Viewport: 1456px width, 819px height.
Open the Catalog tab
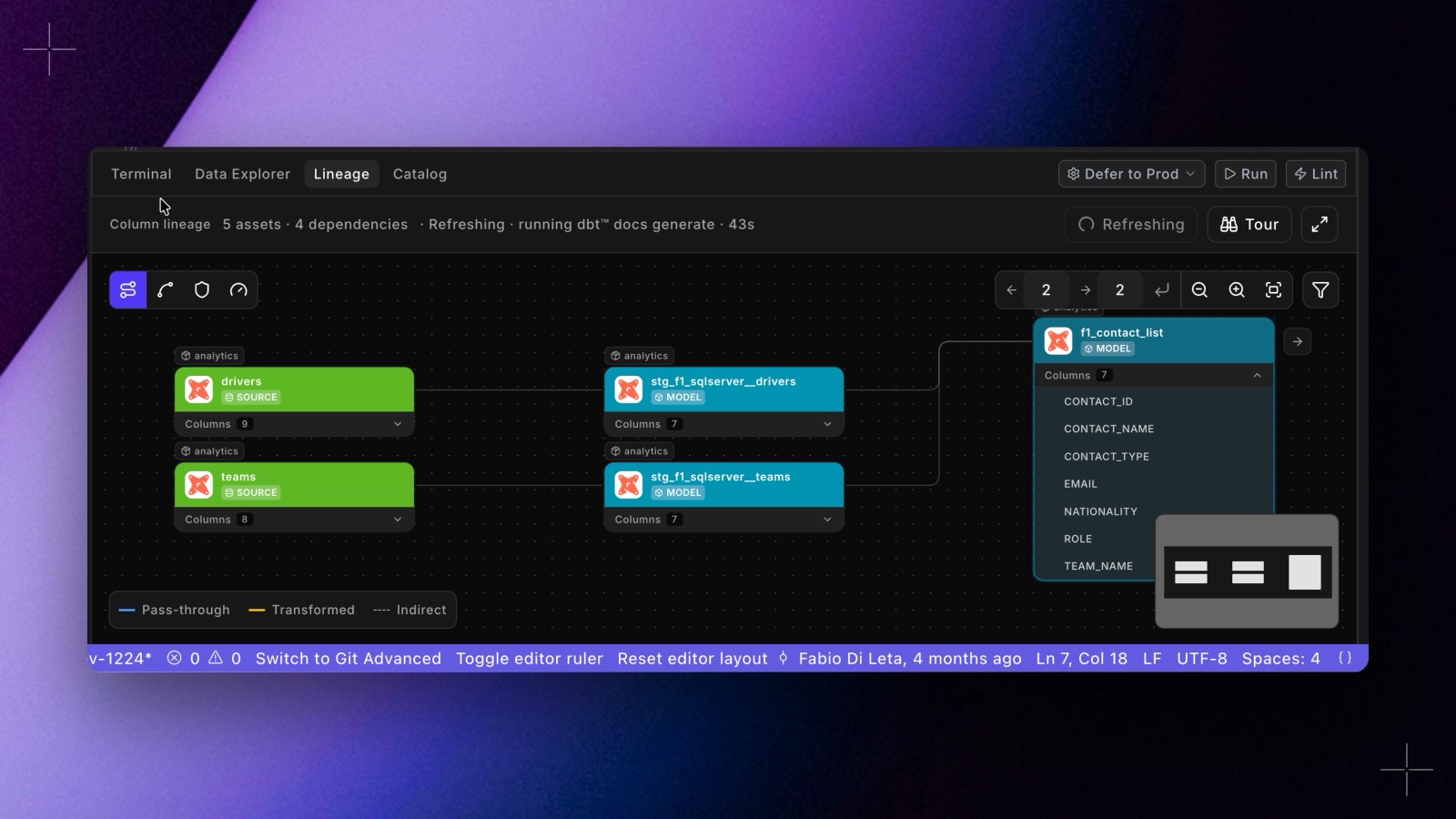(x=420, y=174)
